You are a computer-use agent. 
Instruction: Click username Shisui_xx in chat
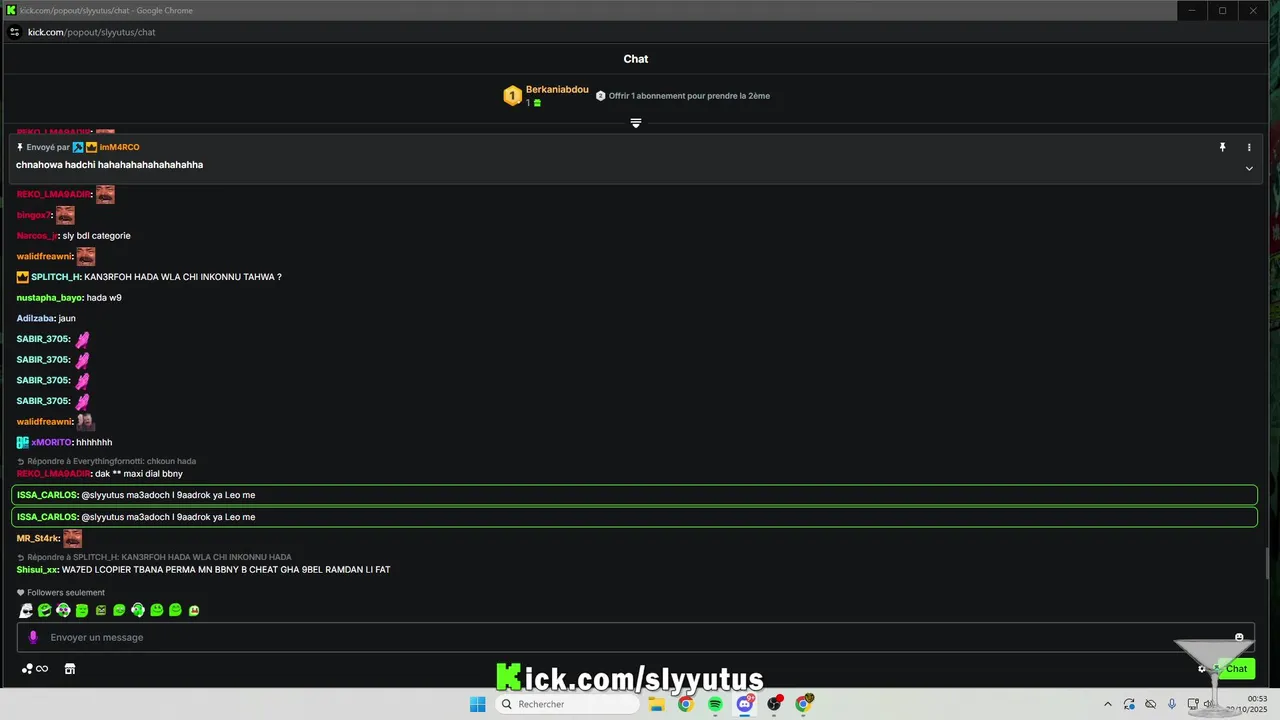coord(37,570)
